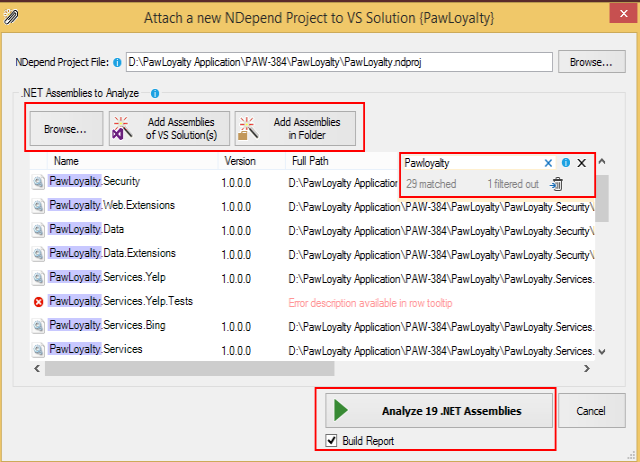The width and height of the screenshot is (640, 462).
Task: Click the horizontal scrollbar right arrow
Action: click(587, 369)
